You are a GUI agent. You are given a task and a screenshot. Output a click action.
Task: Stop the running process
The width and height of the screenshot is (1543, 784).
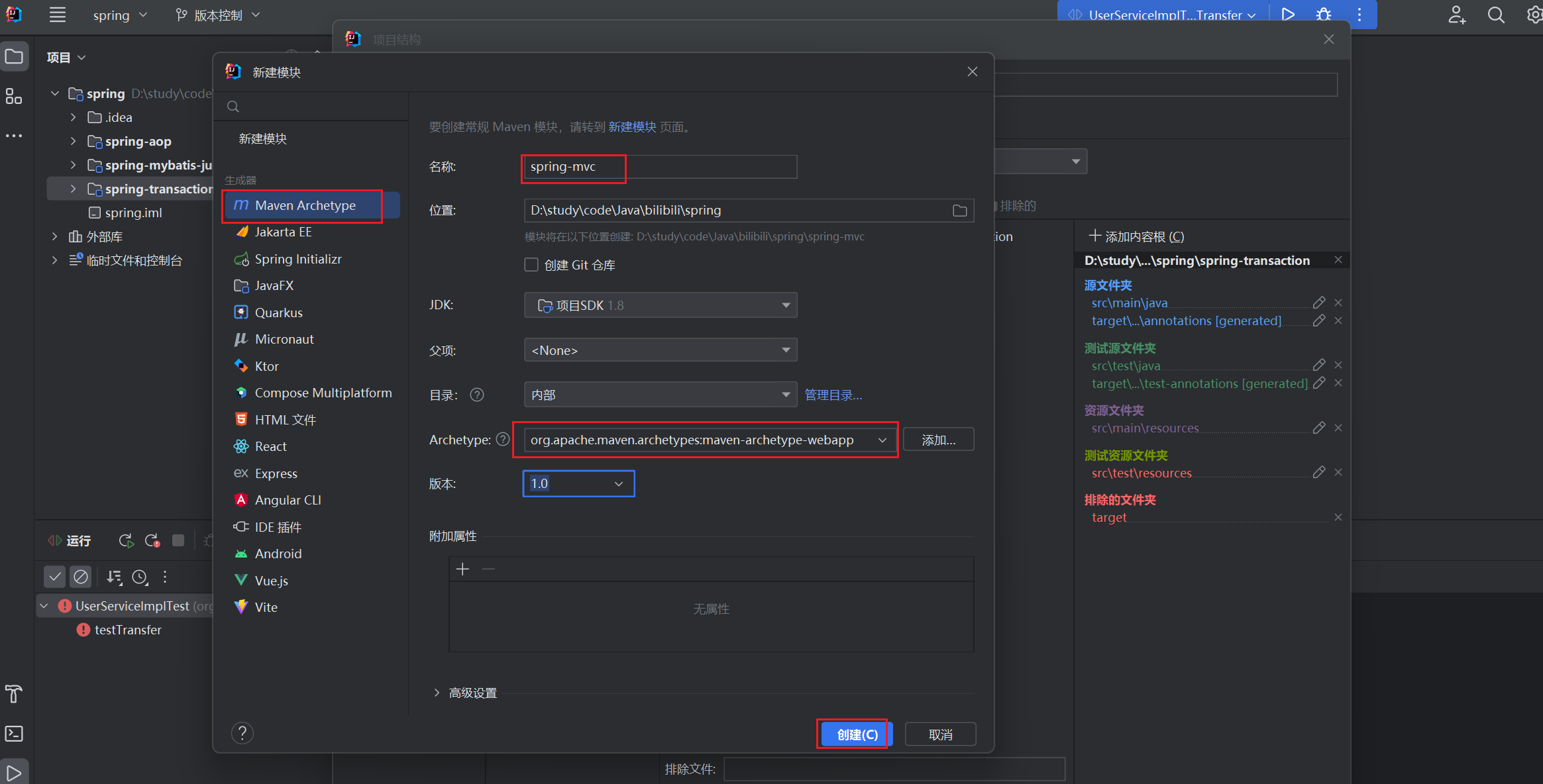(178, 540)
